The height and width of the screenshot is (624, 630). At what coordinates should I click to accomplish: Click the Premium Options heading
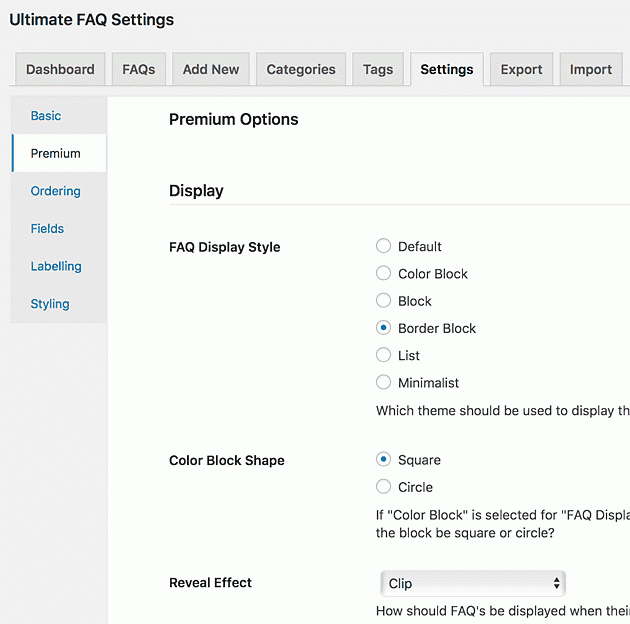233,119
